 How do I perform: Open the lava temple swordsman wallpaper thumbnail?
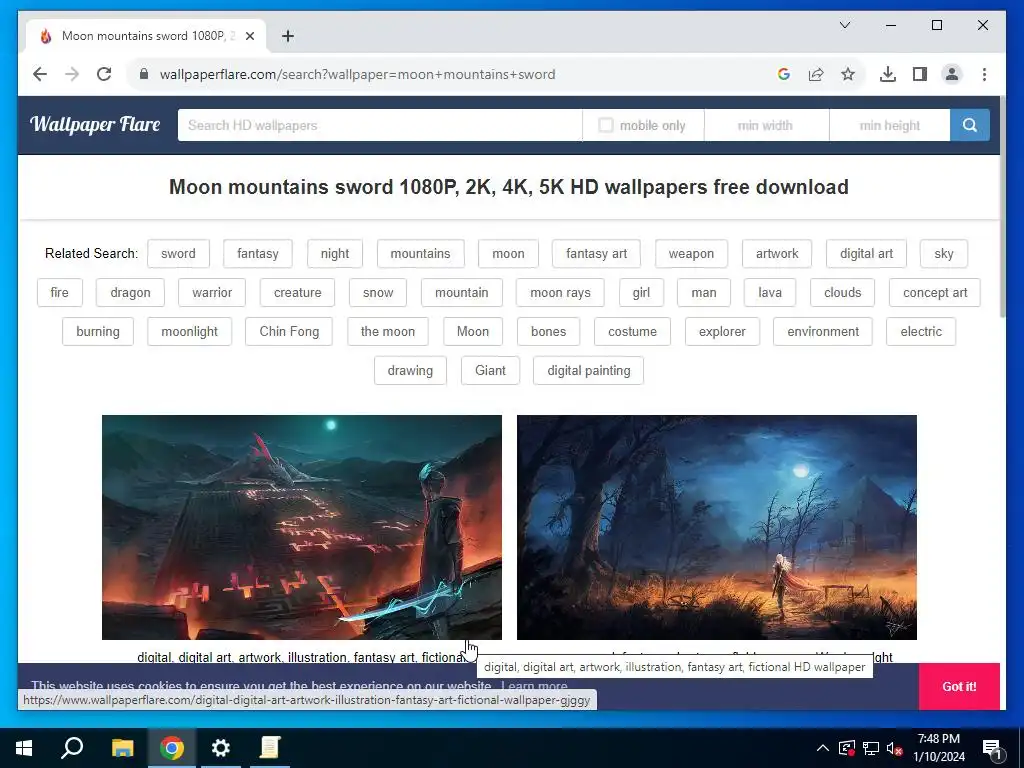[302, 527]
